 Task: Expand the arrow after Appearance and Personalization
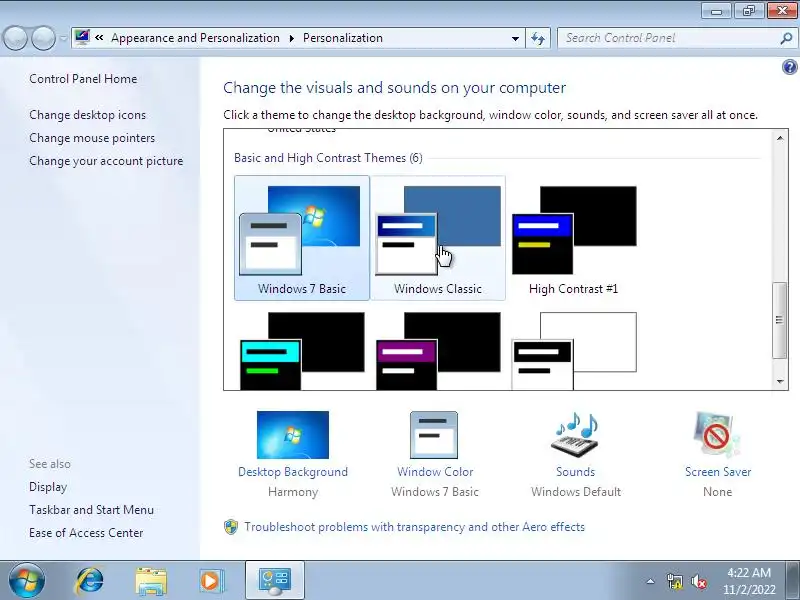pyautogui.click(x=292, y=38)
